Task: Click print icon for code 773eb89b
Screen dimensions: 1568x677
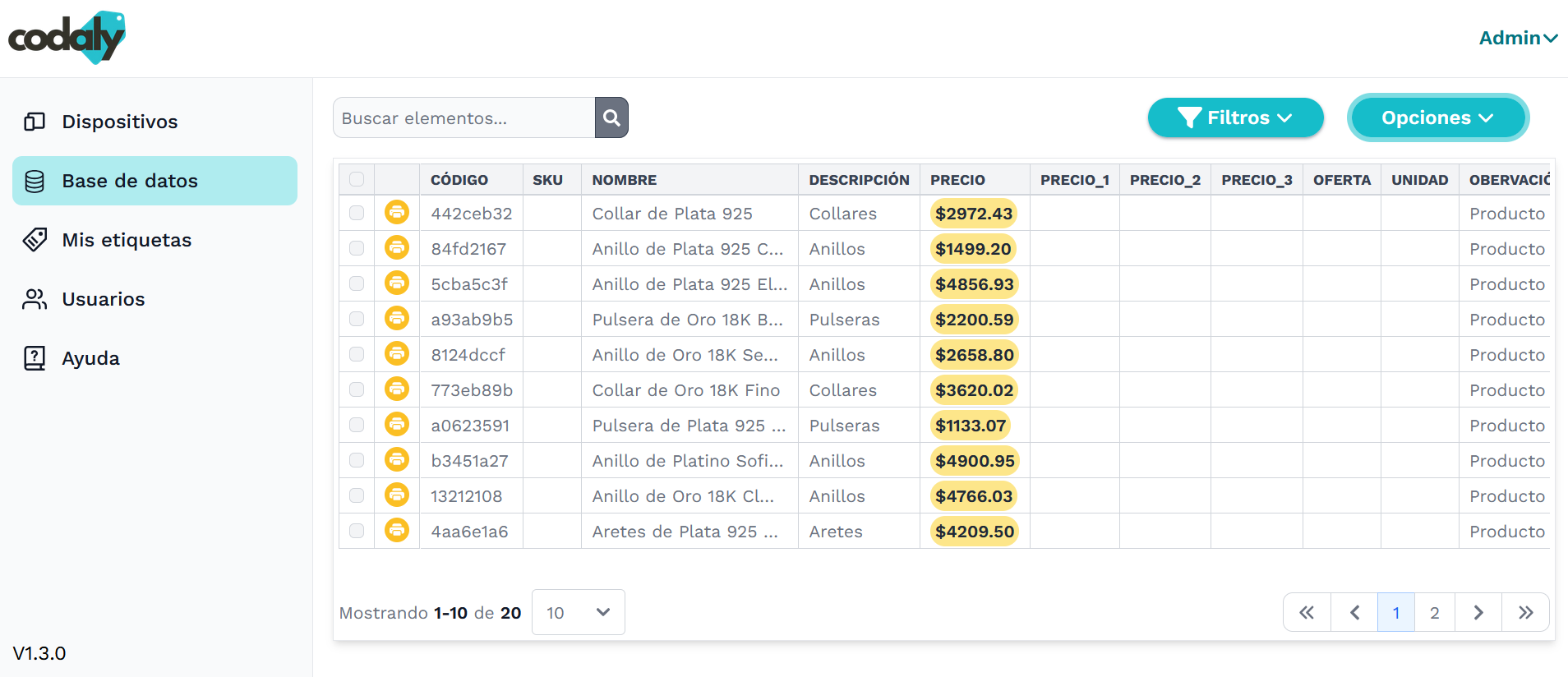Action: tap(397, 389)
